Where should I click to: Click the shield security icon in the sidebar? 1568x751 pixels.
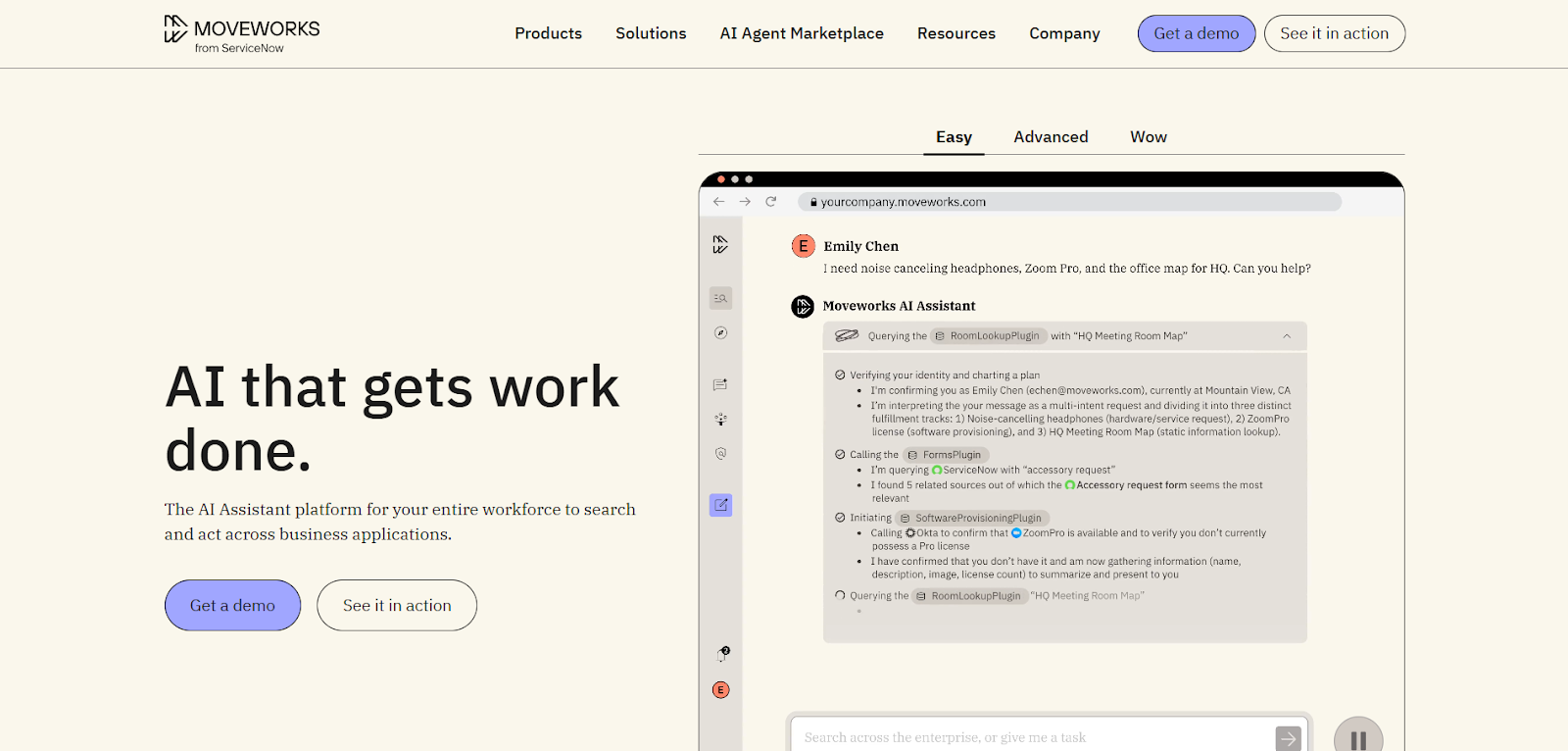click(720, 454)
